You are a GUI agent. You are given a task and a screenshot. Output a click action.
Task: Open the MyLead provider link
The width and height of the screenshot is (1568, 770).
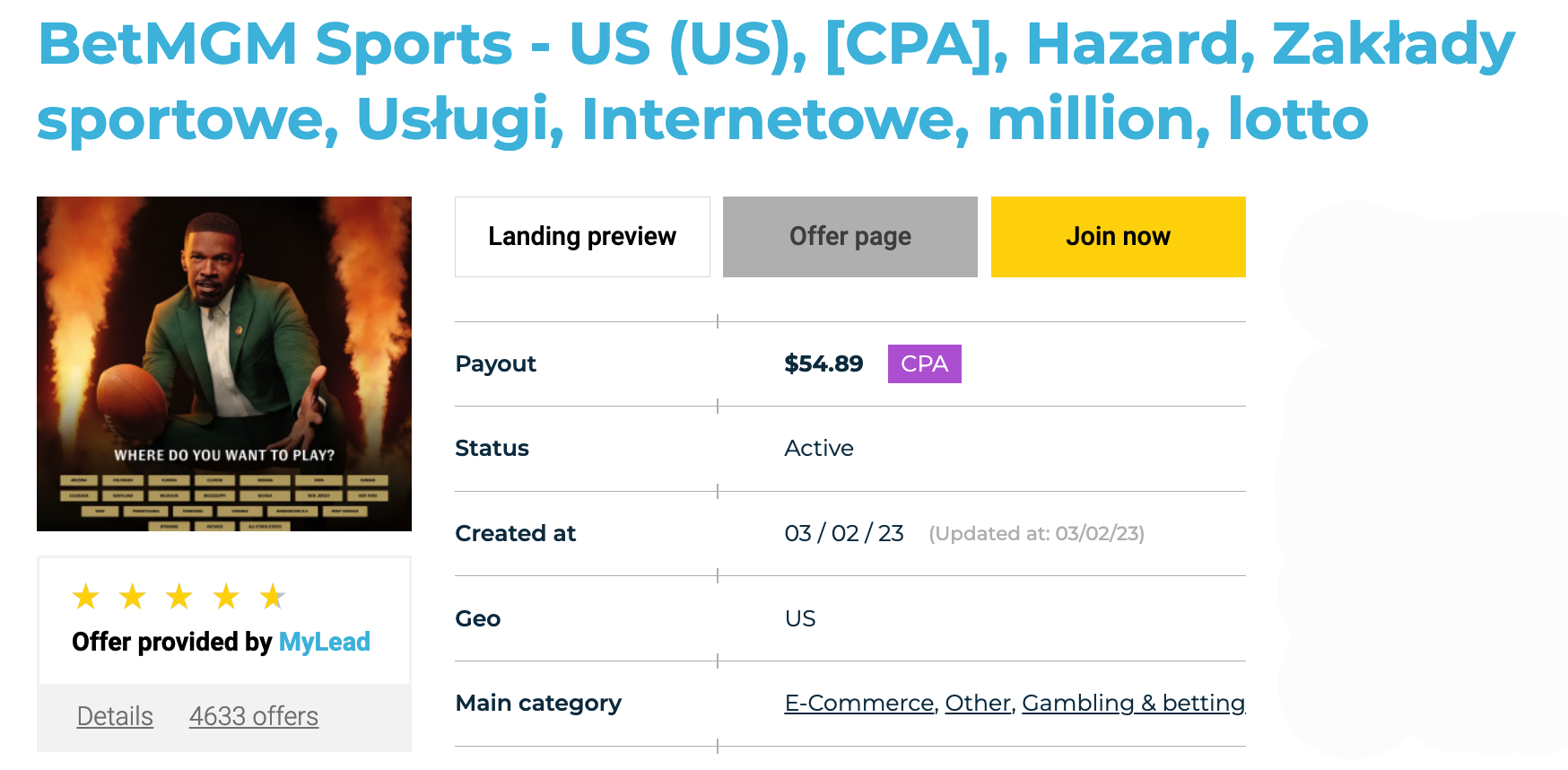point(325,642)
